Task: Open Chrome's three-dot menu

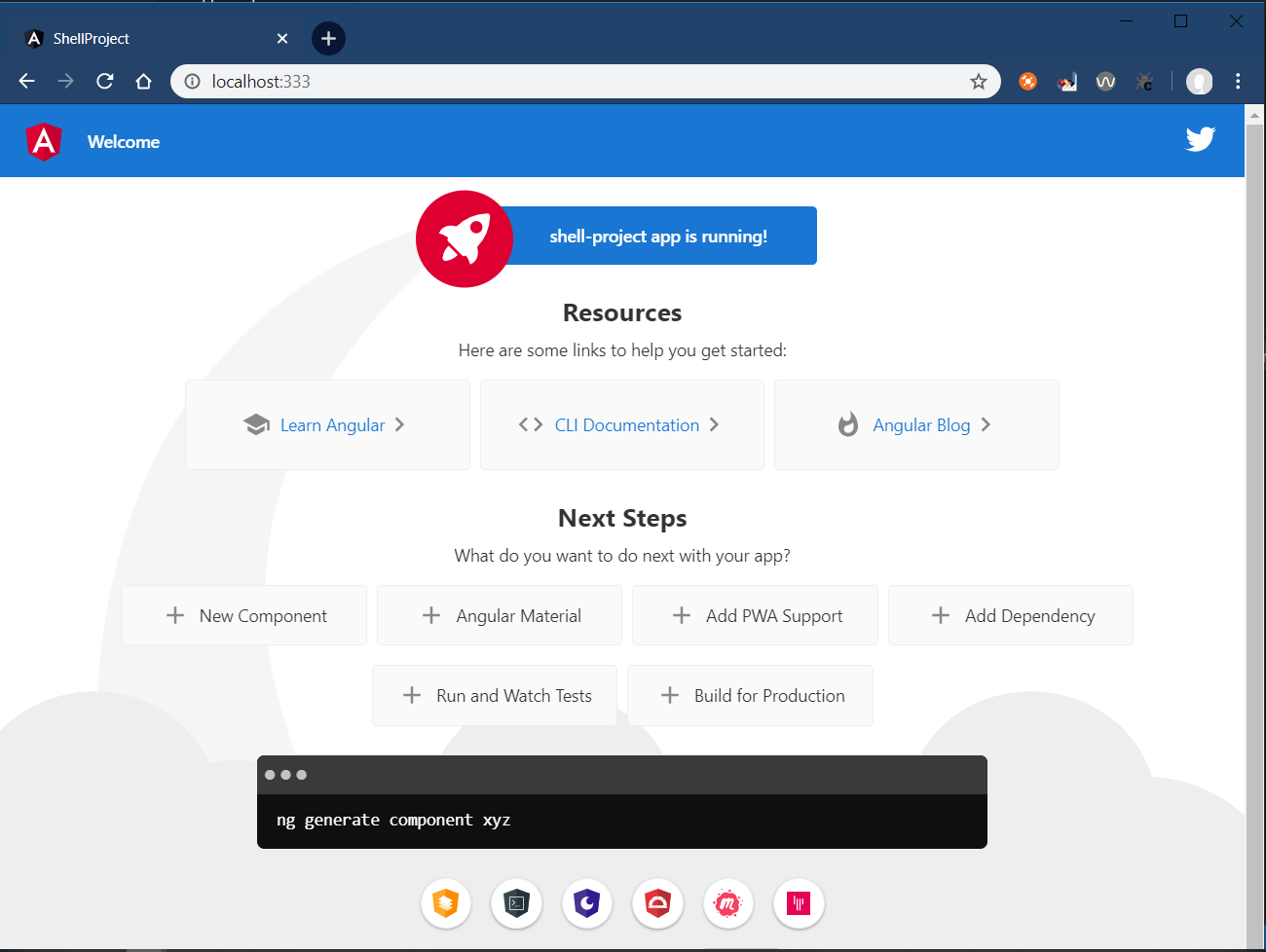Action: [1238, 82]
